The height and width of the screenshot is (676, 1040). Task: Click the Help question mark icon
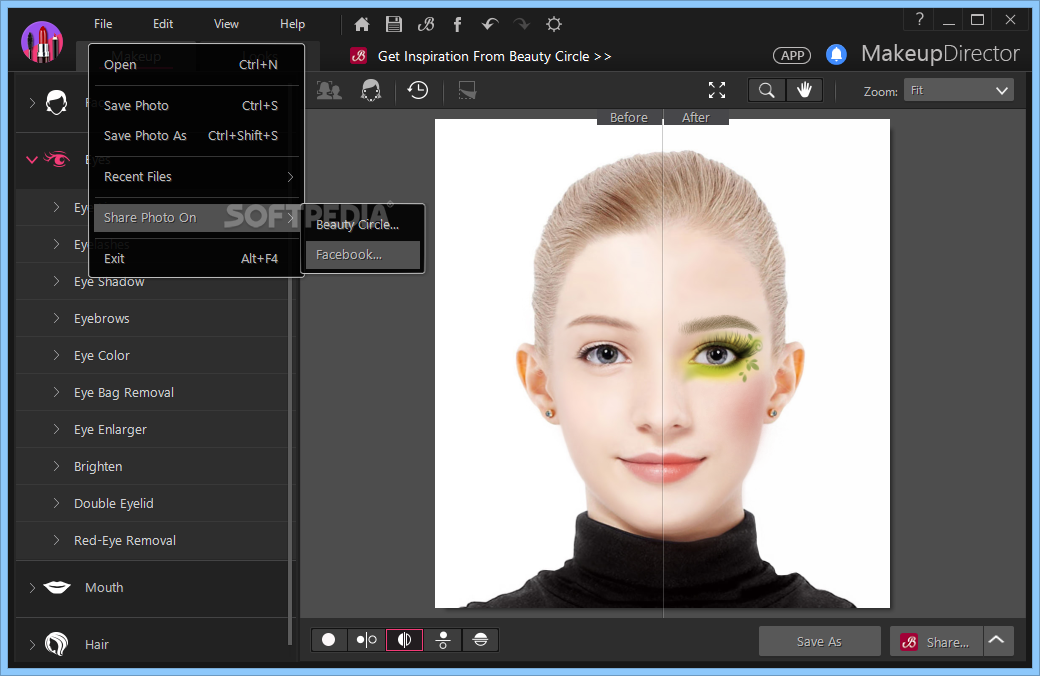click(x=919, y=19)
